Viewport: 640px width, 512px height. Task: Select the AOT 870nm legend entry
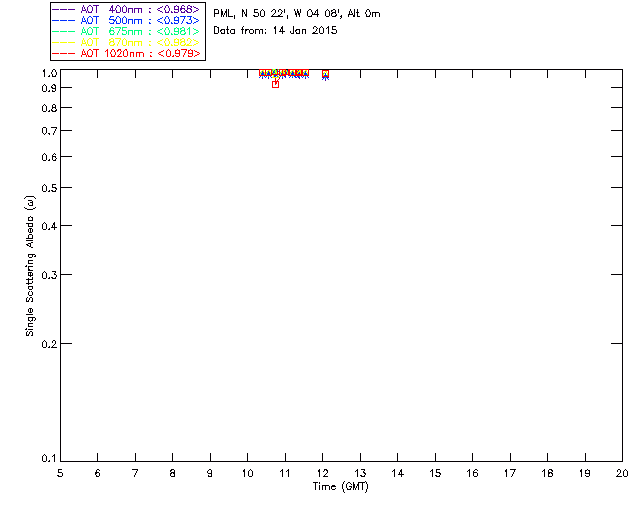[x=126, y=42]
